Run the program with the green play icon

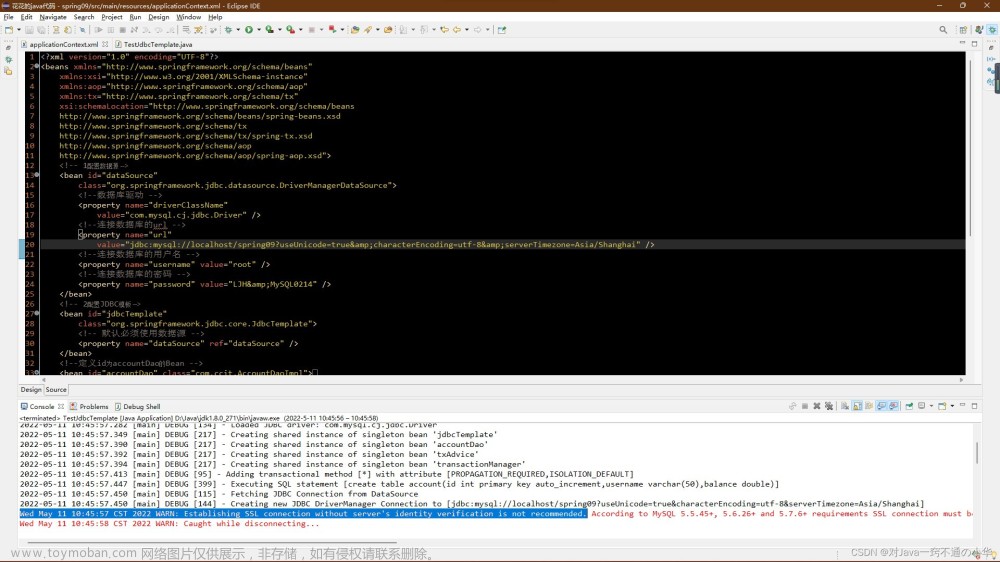tap(249, 29)
